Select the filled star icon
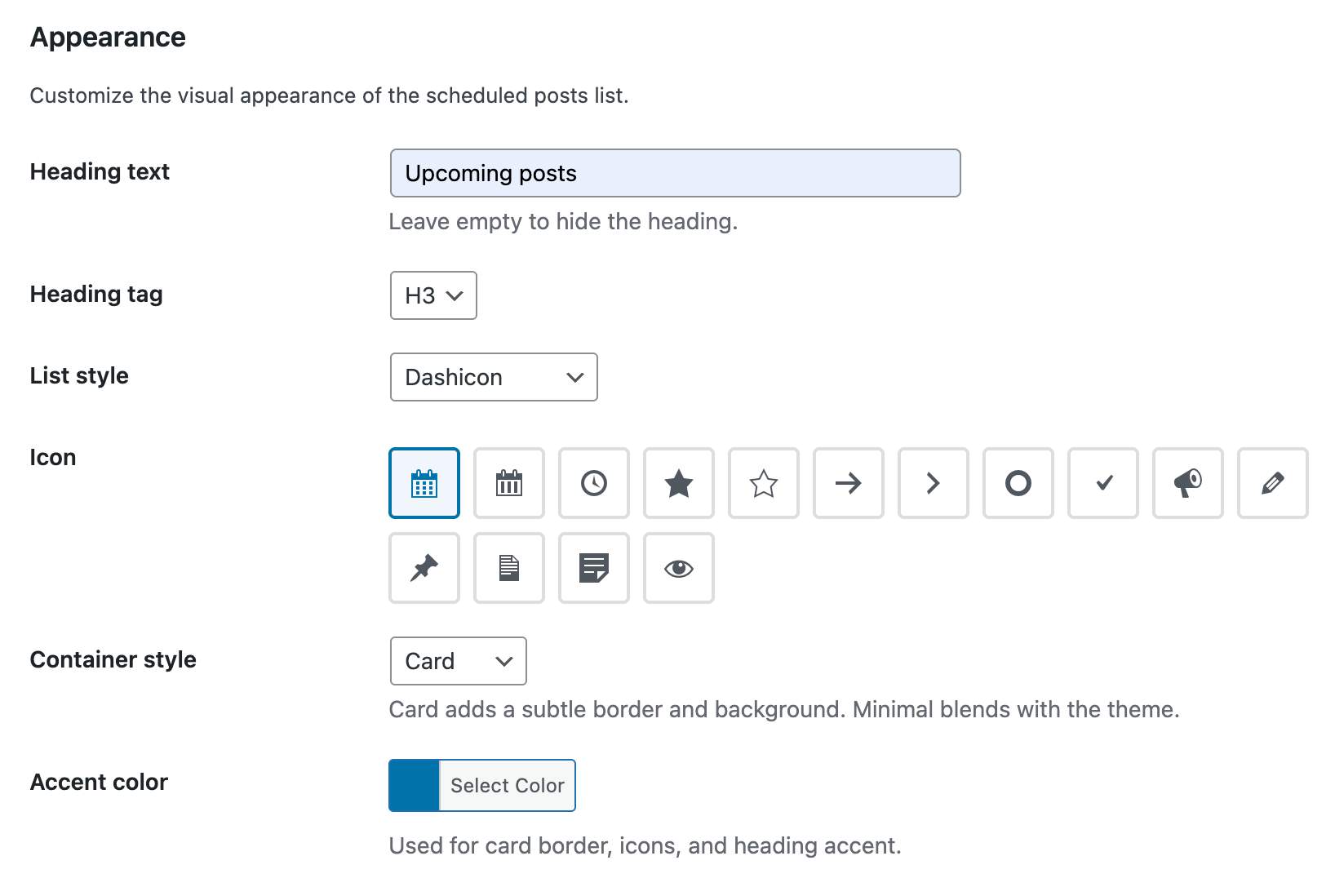 679,483
